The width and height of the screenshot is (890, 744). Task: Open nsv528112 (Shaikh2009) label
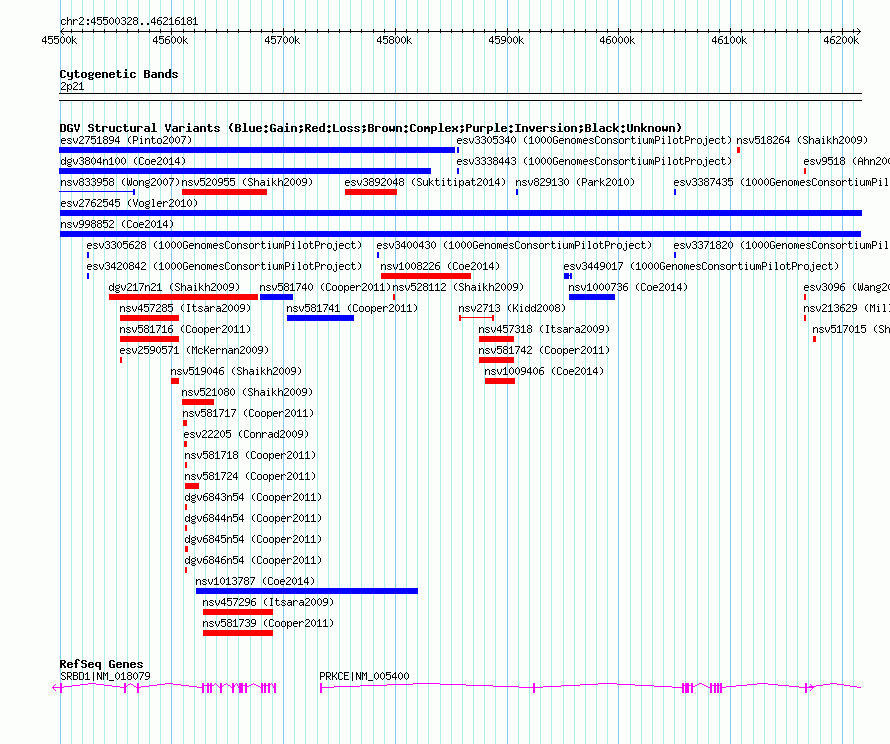coord(458,287)
